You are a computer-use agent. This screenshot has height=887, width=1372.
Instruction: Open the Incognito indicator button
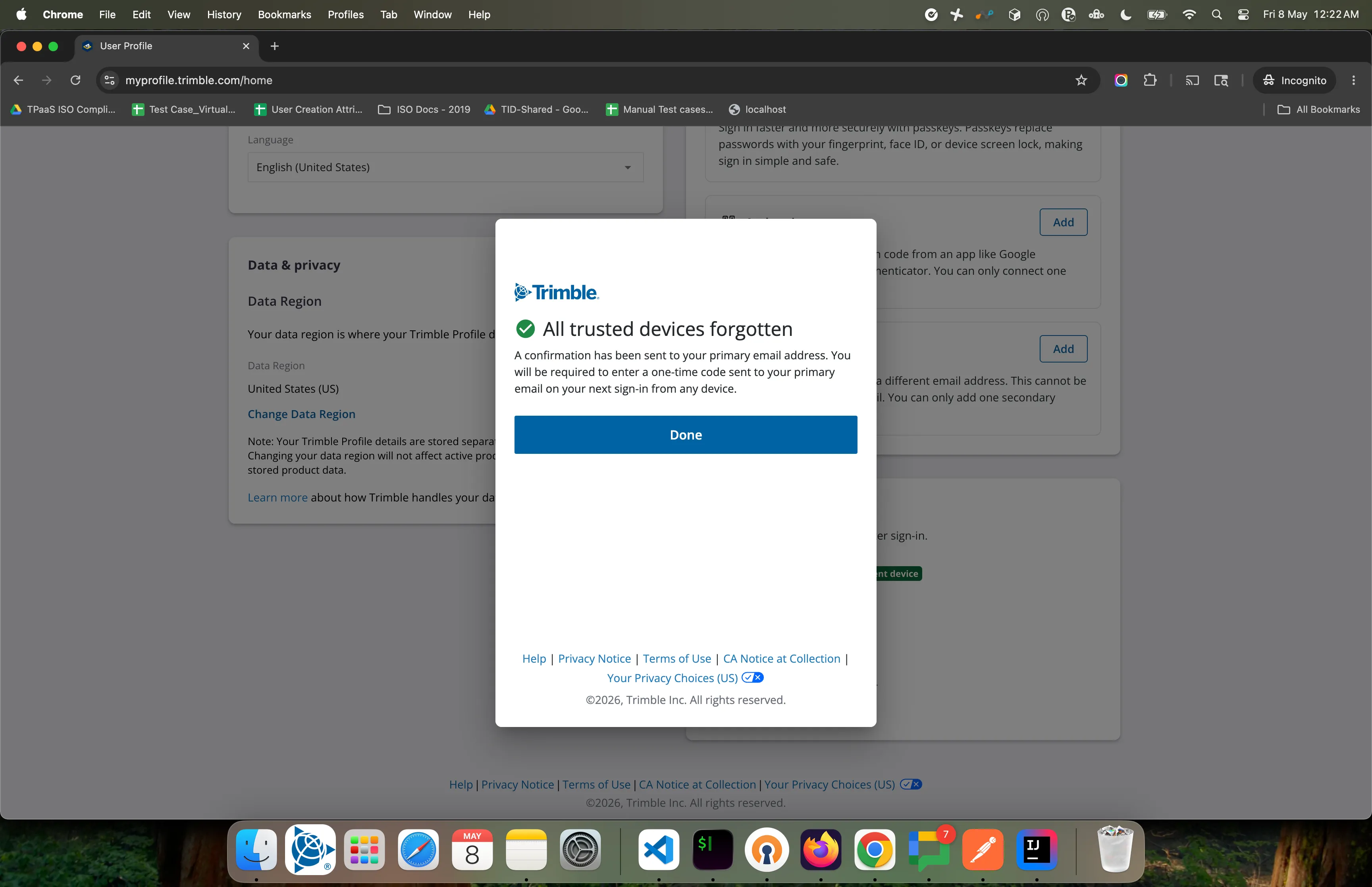point(1294,80)
